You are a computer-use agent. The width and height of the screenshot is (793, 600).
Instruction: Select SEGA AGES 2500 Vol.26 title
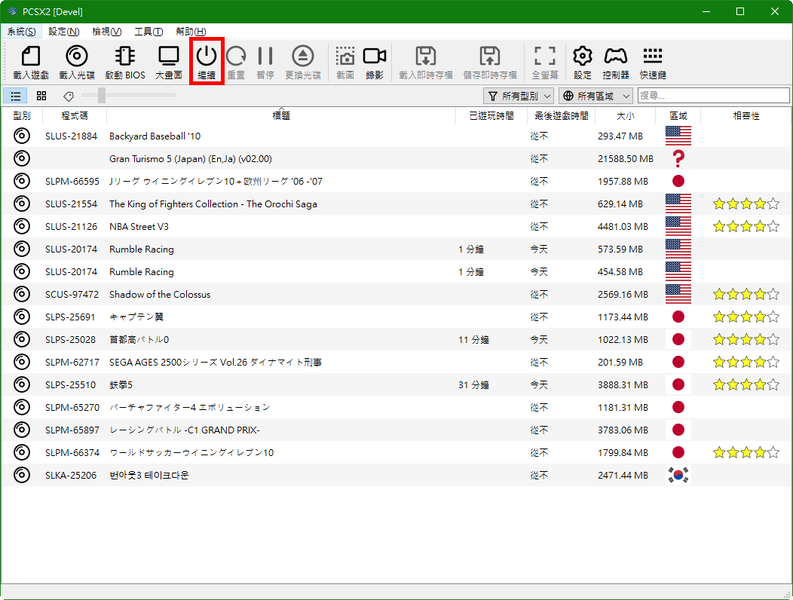click(x=215, y=362)
